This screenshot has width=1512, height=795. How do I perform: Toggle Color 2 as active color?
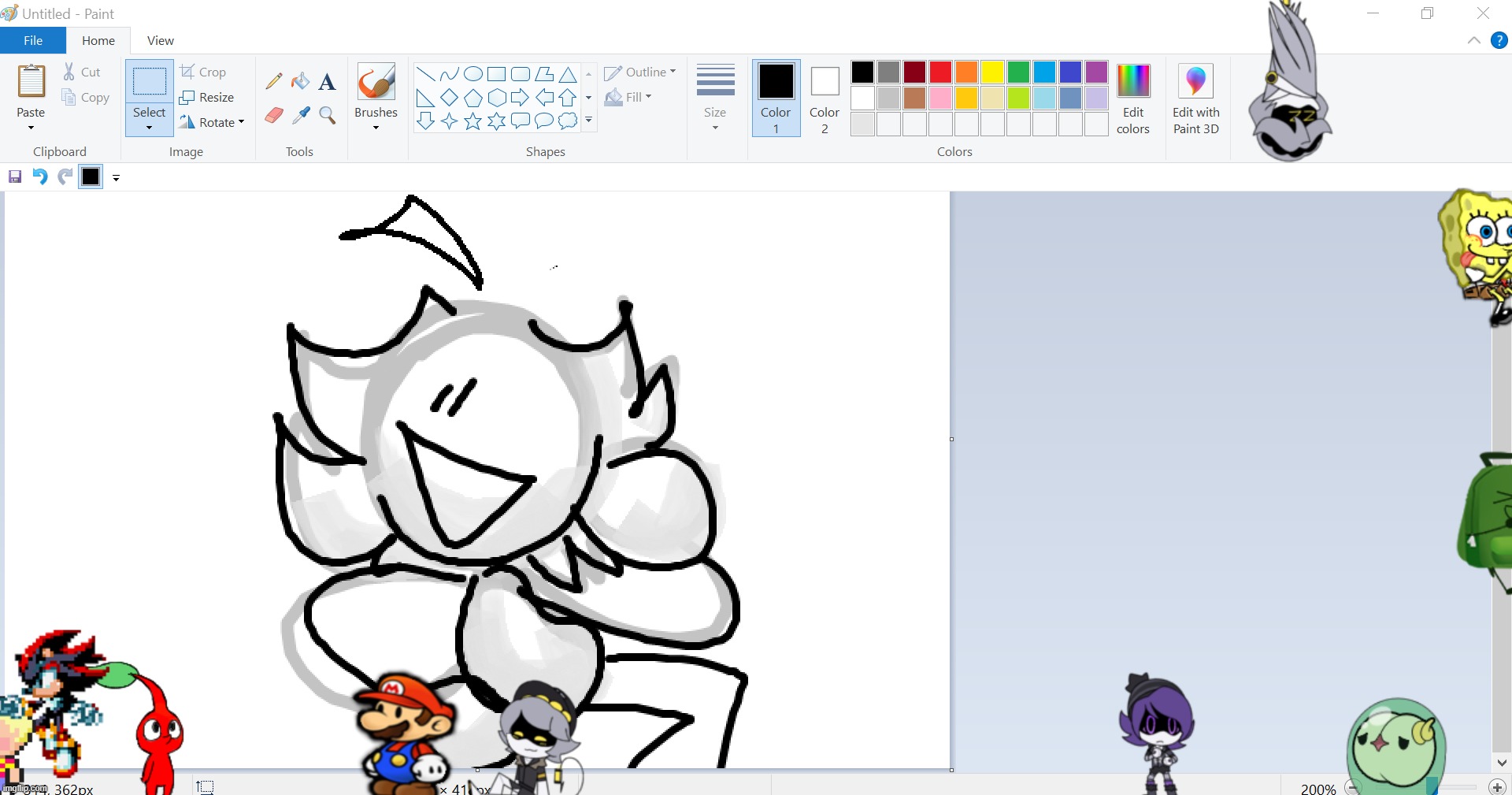point(825,98)
